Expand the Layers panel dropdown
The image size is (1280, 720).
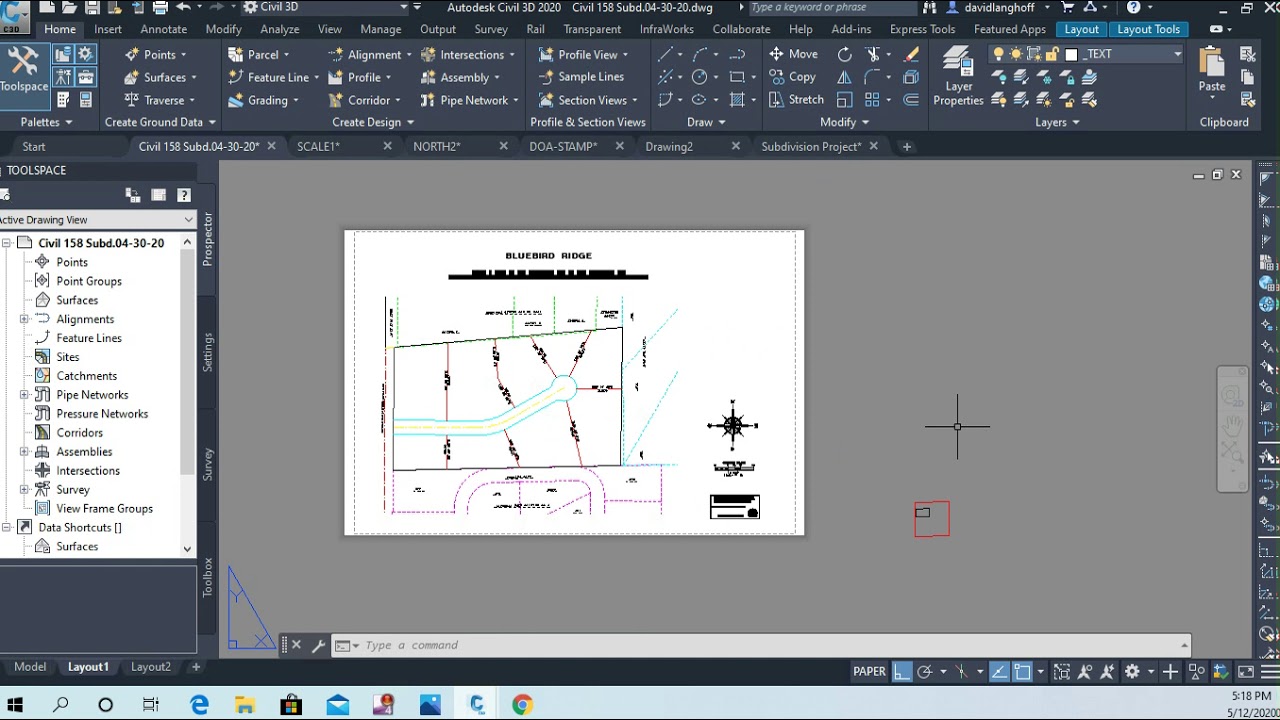click(x=1057, y=122)
